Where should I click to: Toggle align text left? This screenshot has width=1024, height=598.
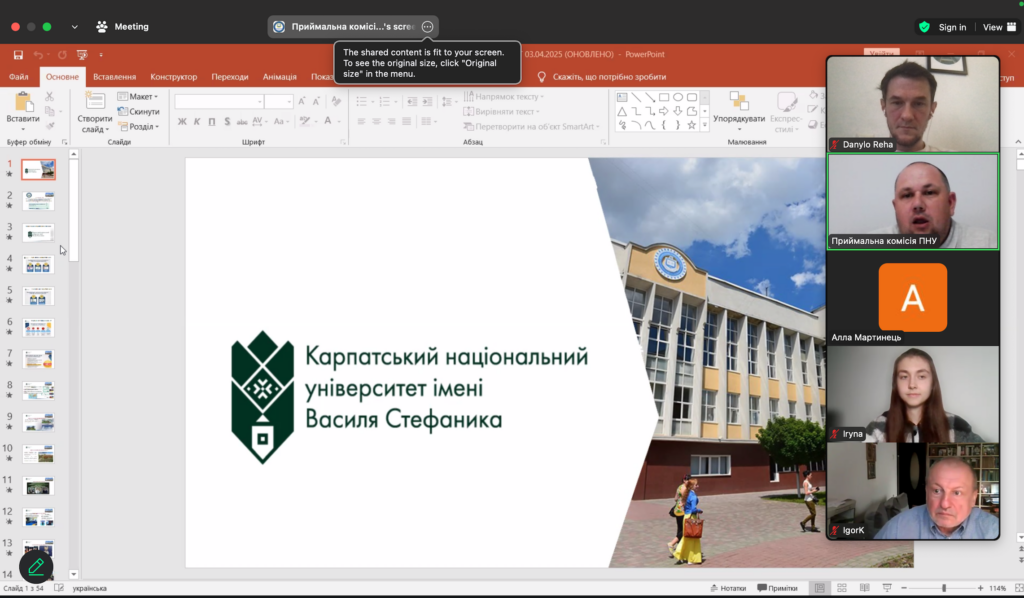point(361,121)
